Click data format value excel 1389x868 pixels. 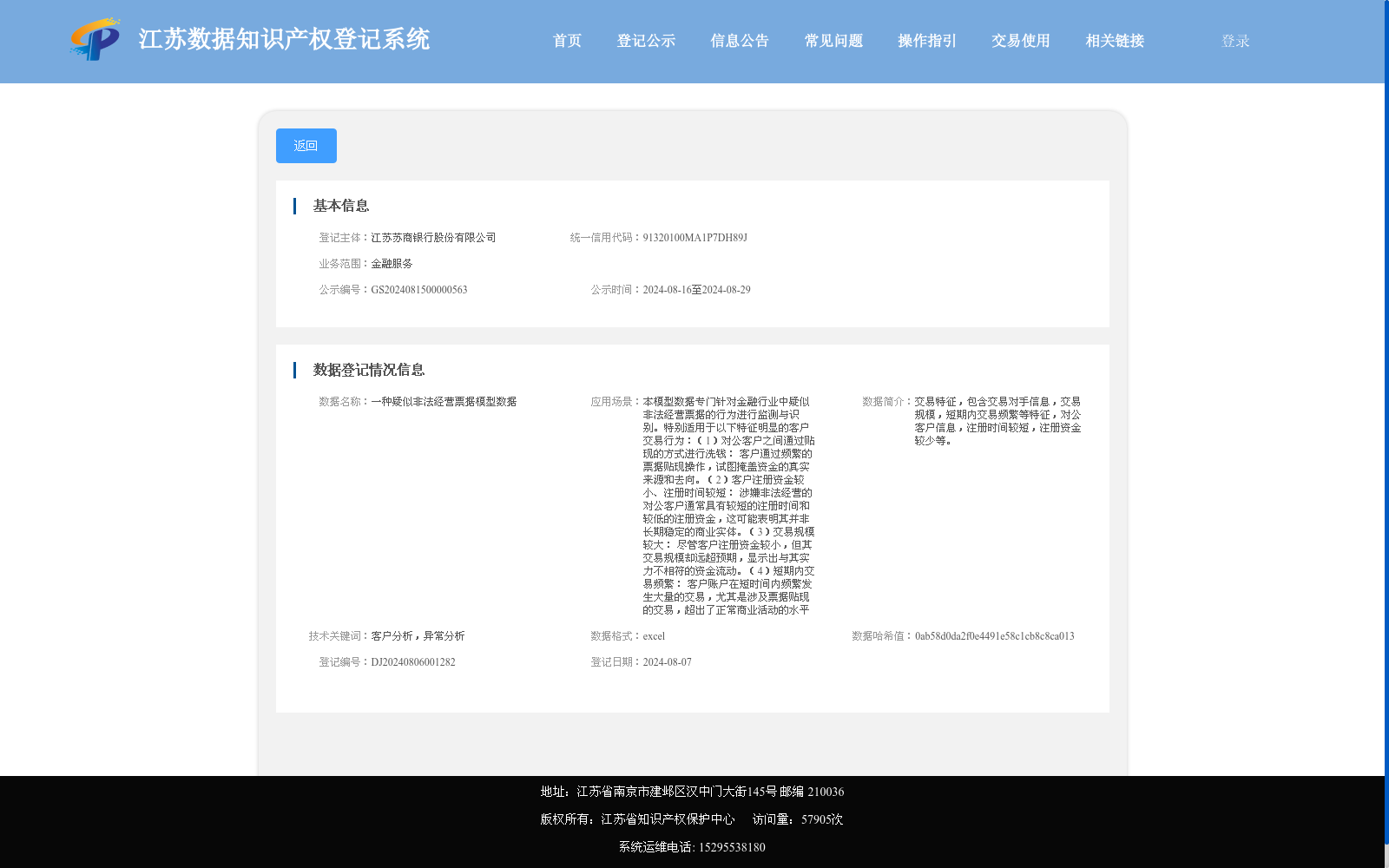(654, 636)
